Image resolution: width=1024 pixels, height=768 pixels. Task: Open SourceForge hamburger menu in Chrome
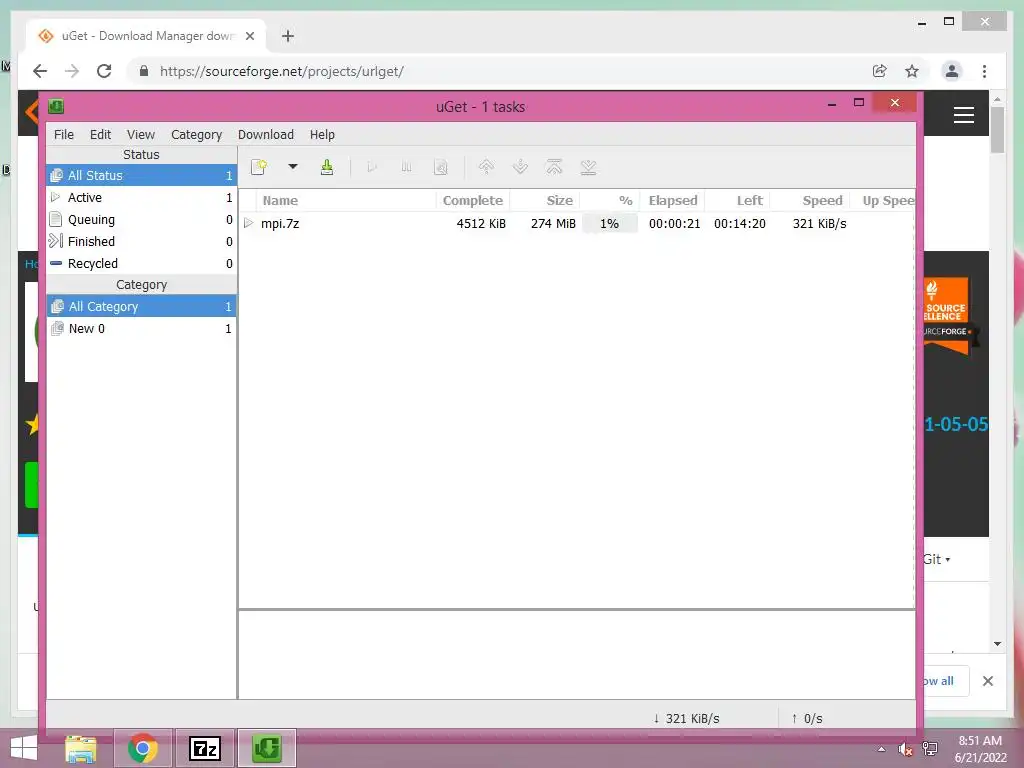pyautogui.click(x=964, y=115)
